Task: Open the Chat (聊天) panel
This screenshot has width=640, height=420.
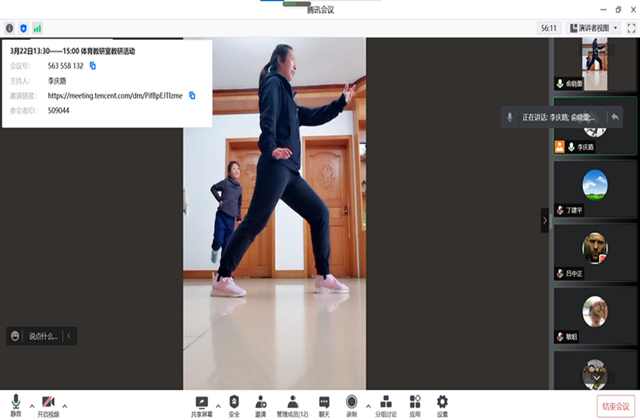Action: click(324, 404)
